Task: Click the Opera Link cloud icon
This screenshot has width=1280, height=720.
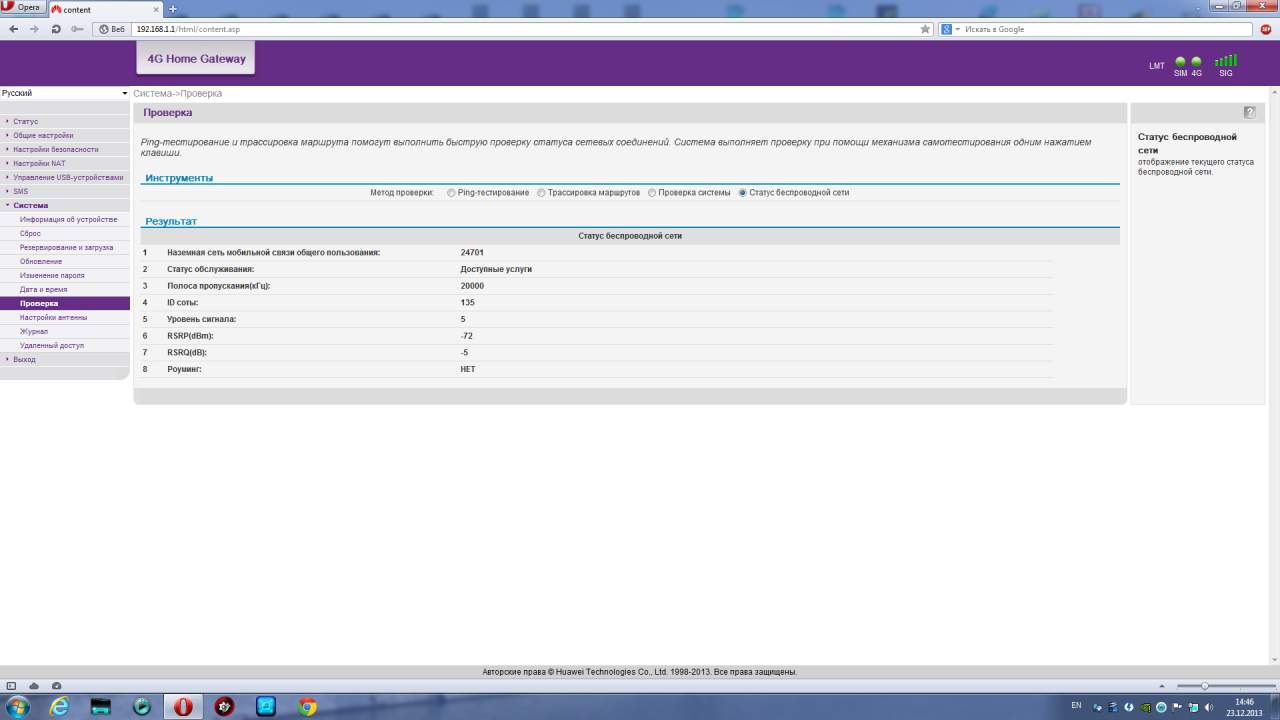Action: pyautogui.click(x=33, y=686)
